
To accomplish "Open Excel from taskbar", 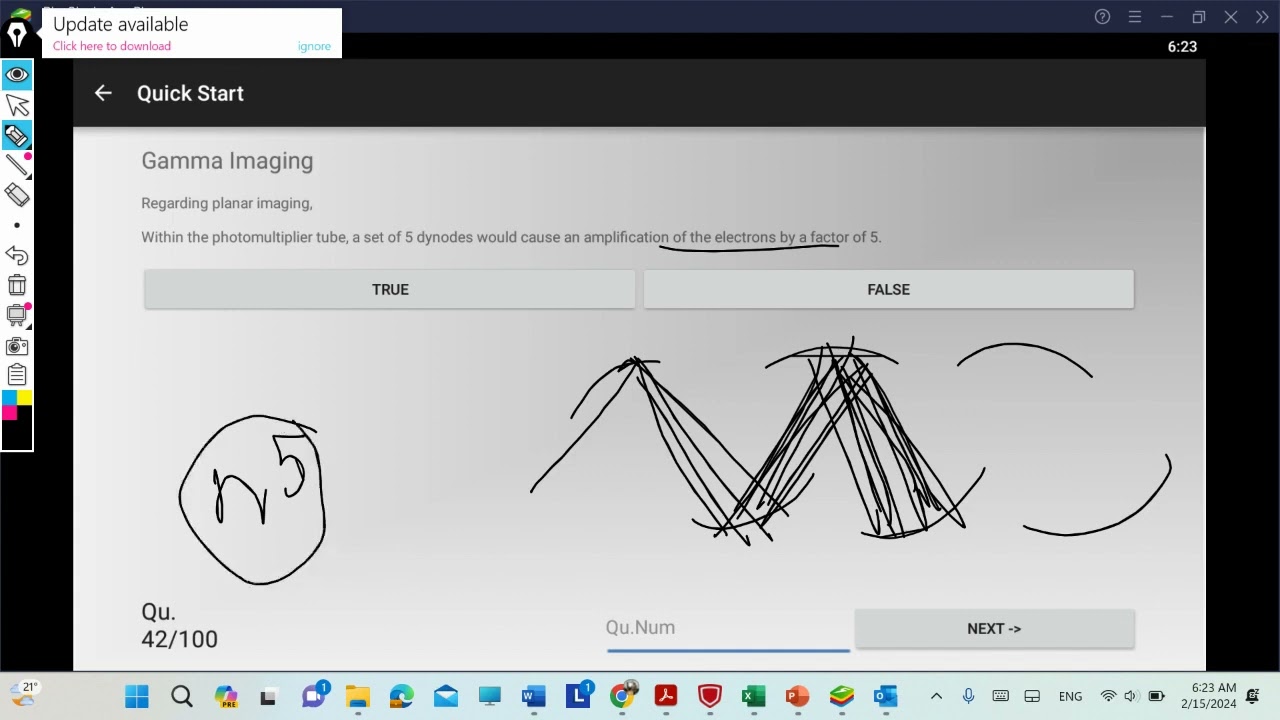I will [x=754, y=696].
